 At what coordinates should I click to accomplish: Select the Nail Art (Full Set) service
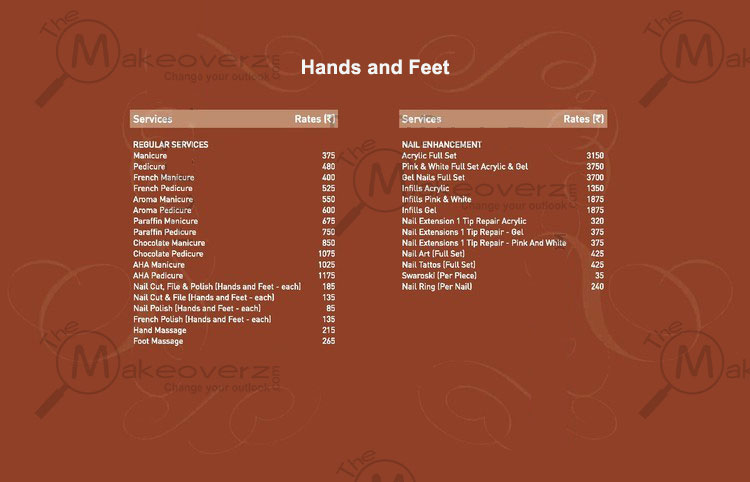[x=432, y=254]
